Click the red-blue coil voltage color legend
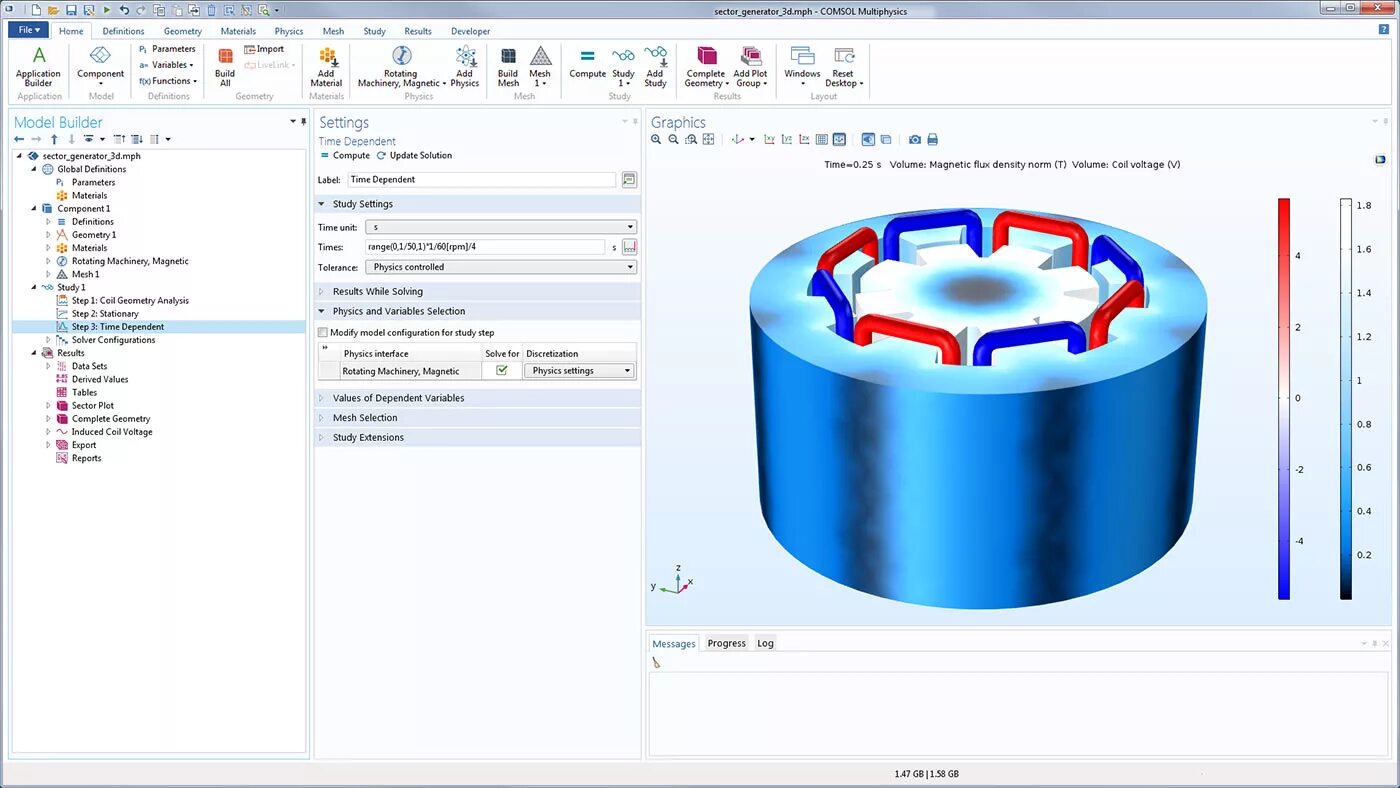The width and height of the screenshot is (1400, 788). pos(1284,398)
